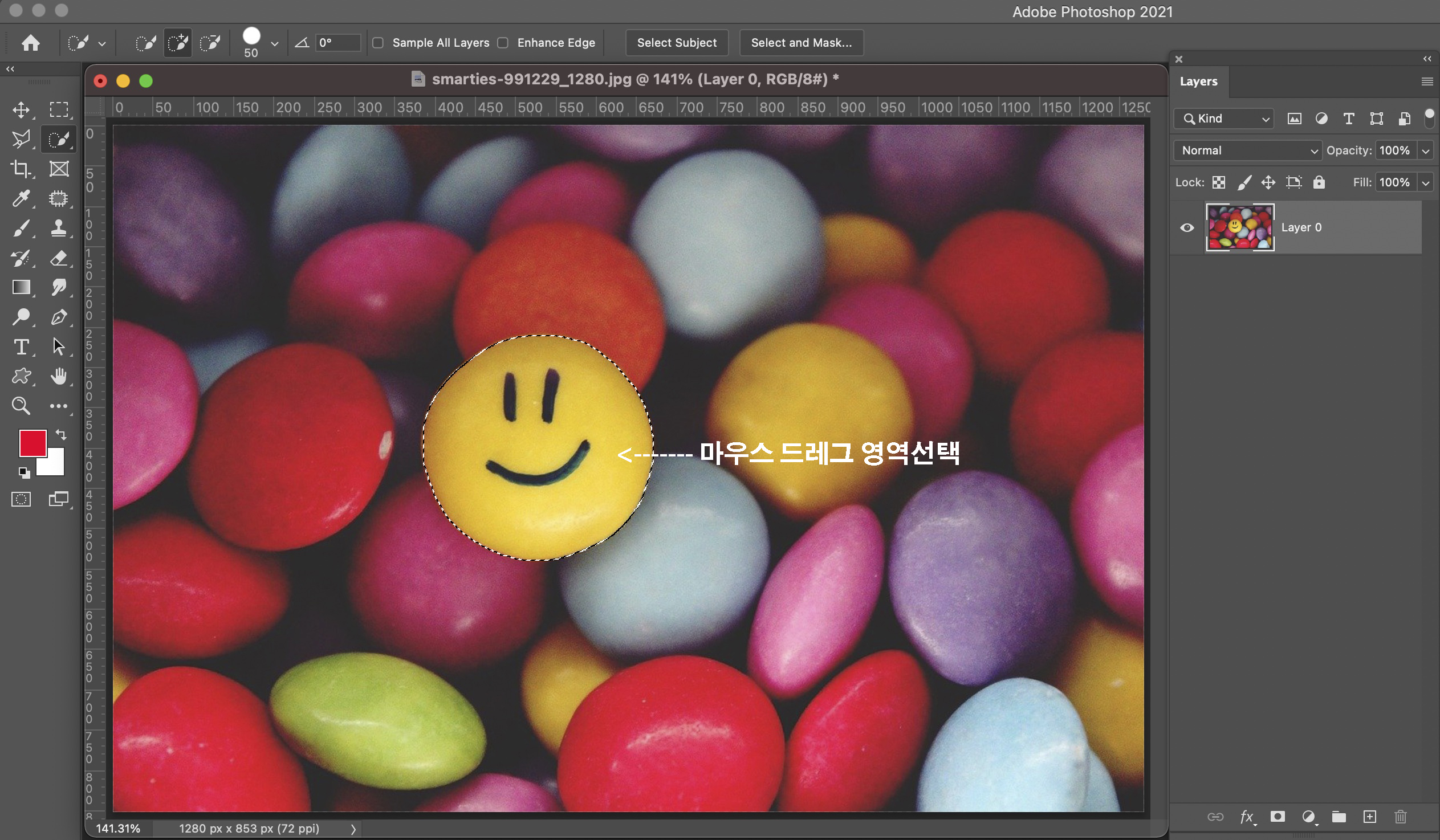
Task: Select the Zoom tool
Action: point(21,406)
